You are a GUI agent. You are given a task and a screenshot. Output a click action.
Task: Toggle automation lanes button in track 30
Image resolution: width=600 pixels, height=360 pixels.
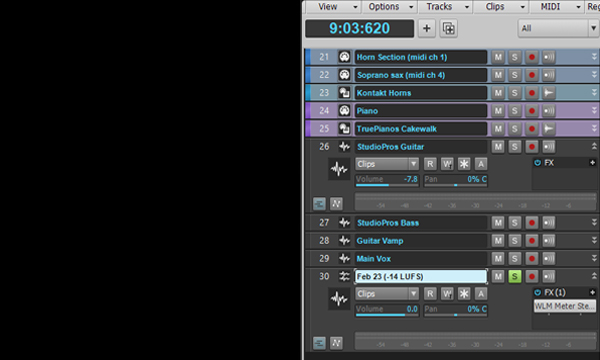[336, 343]
